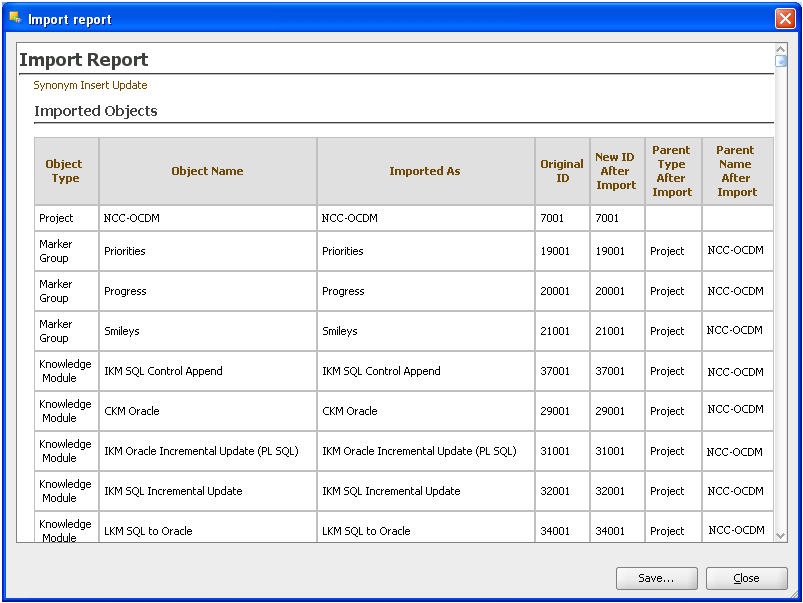The width and height of the screenshot is (803, 603).
Task: Click parent type Project in CKM Oracle row
Action: (667, 411)
